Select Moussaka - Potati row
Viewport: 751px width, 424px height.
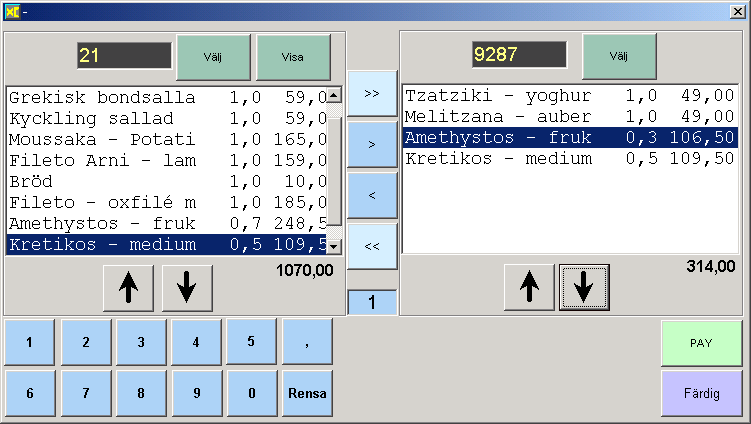click(167, 140)
